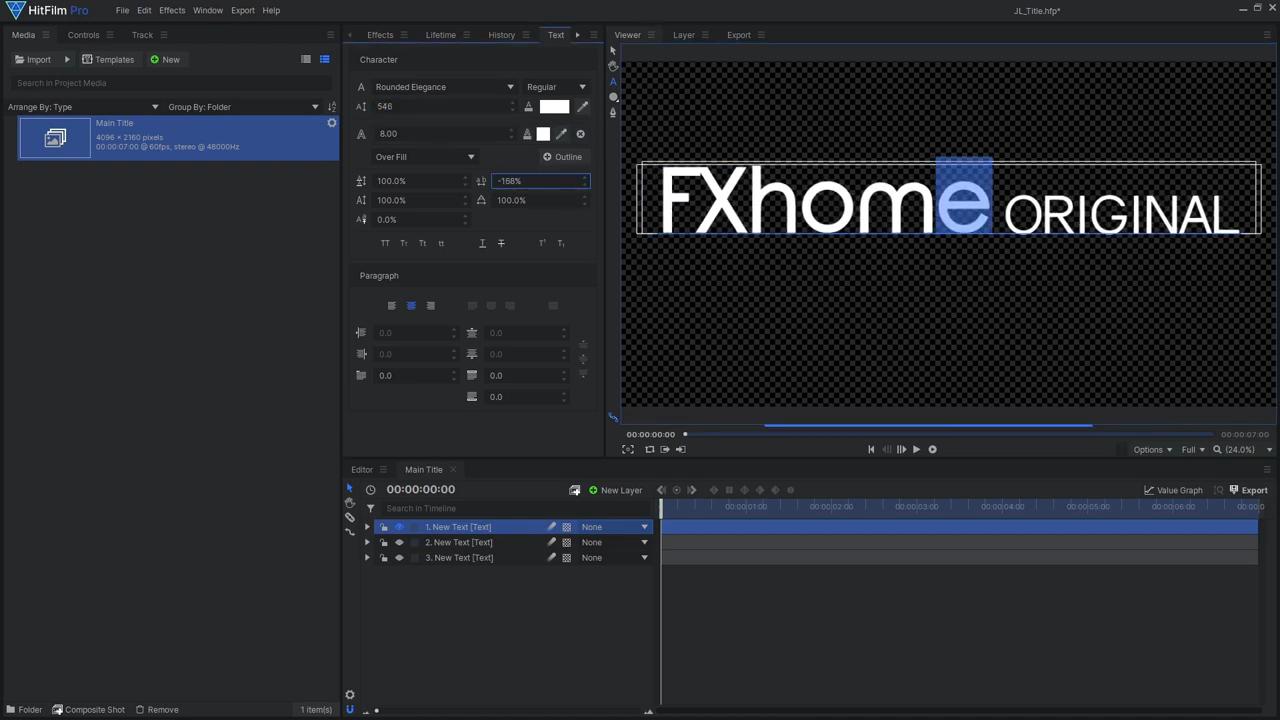Hide layer 3 New Text
The width and height of the screenshot is (1280, 720).
pyautogui.click(x=399, y=558)
